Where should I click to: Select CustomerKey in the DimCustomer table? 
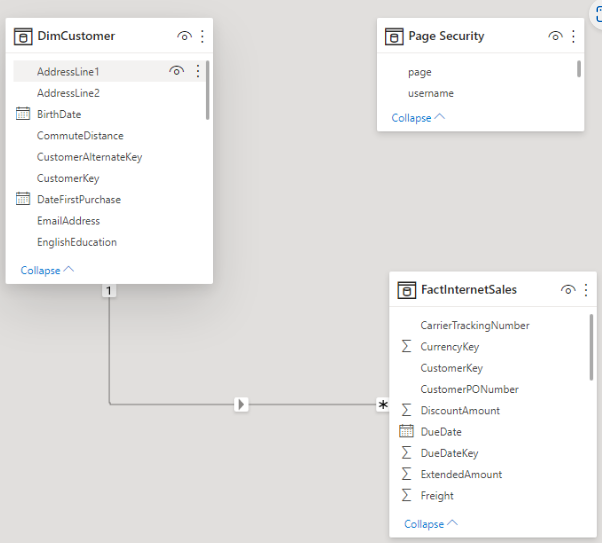pos(68,178)
